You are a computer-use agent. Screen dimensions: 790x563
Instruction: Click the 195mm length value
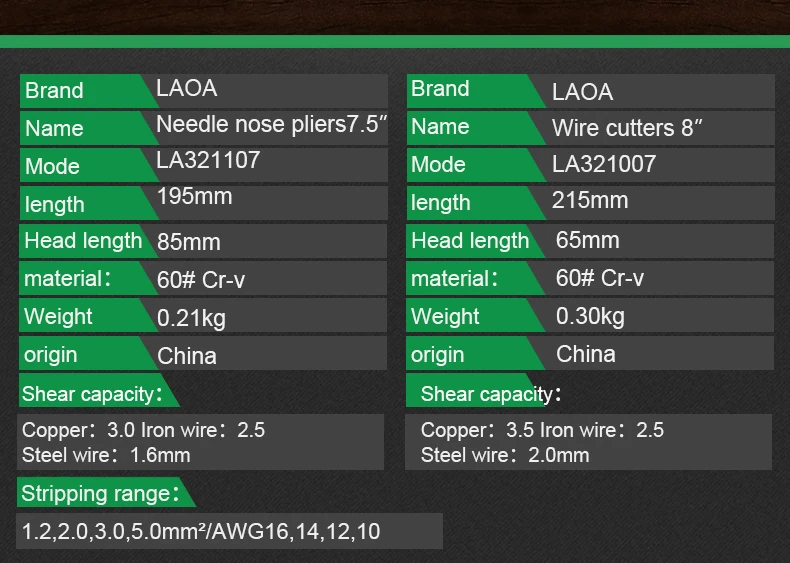click(194, 197)
